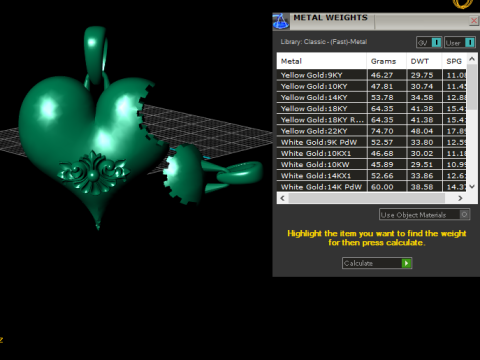Click the Grams column header

(x=387, y=61)
